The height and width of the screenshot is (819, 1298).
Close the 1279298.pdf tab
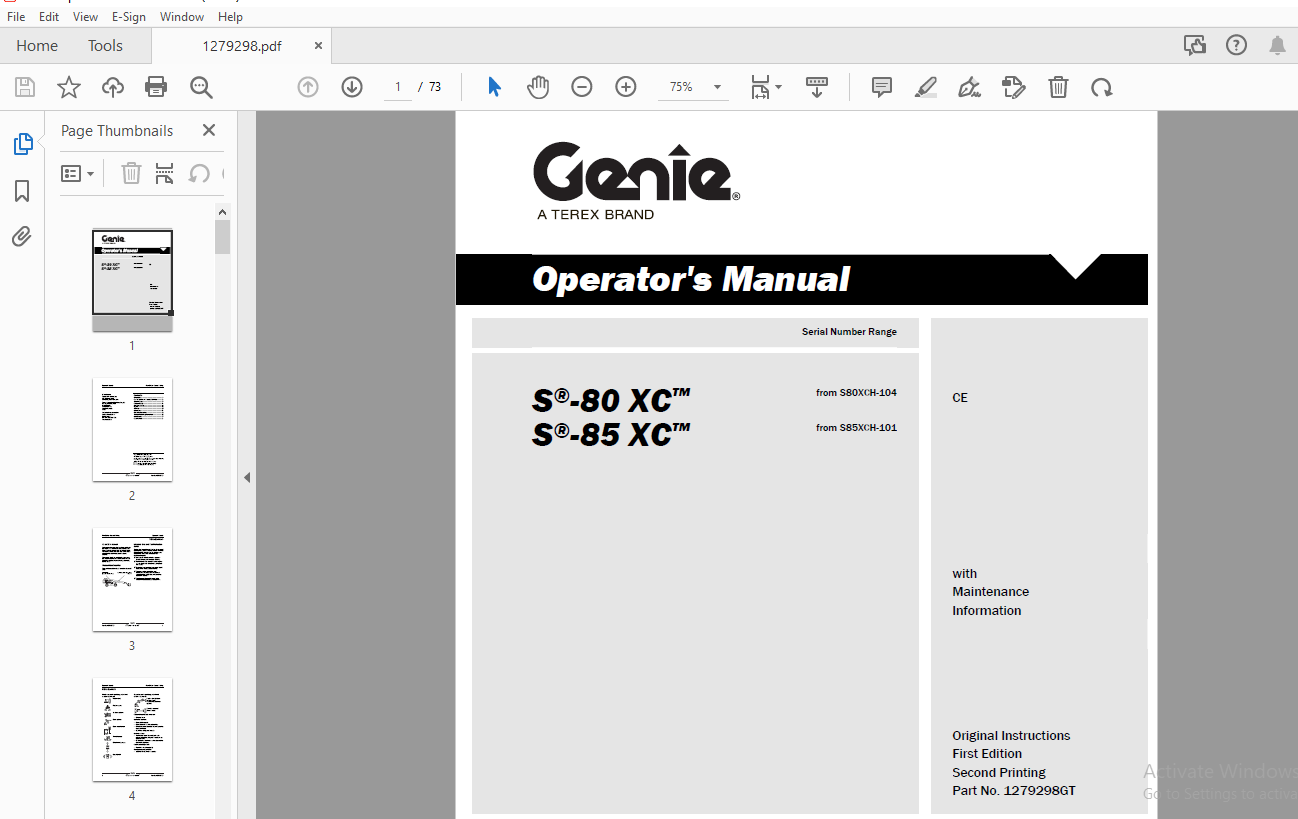point(318,45)
